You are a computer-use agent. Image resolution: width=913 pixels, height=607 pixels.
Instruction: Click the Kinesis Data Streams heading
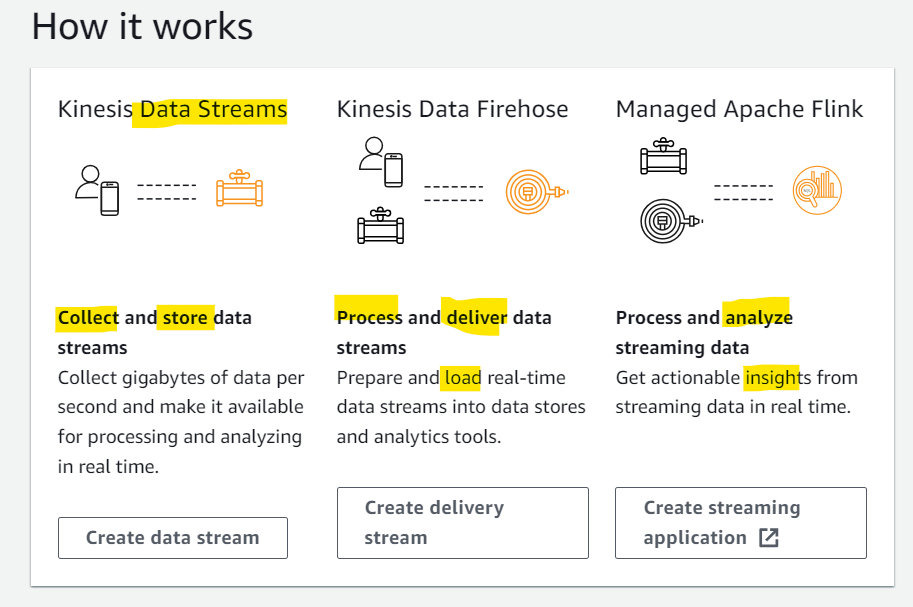click(x=172, y=109)
